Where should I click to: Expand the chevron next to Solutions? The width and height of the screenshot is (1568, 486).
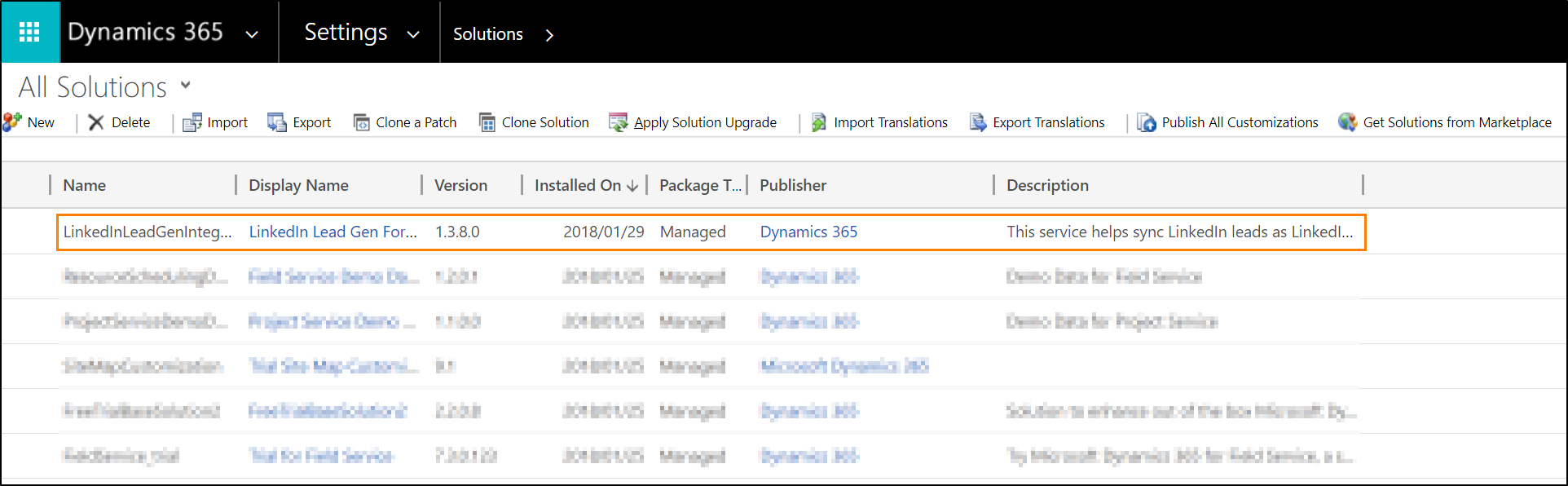549,34
